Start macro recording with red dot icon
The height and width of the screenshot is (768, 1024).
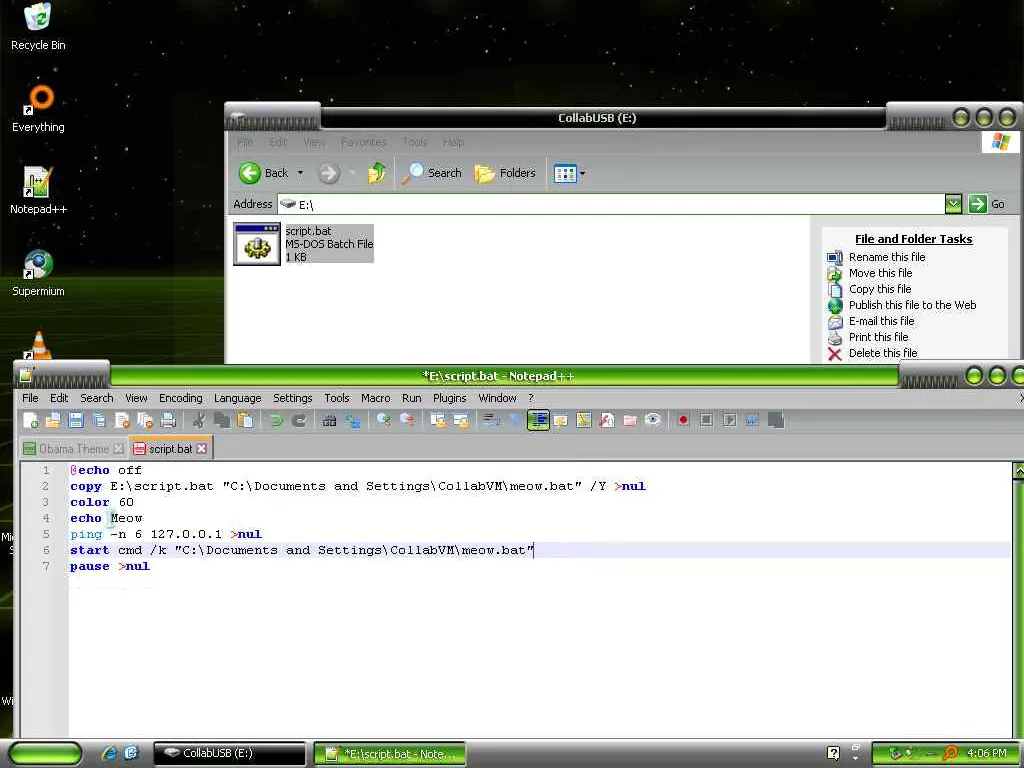[x=683, y=421]
